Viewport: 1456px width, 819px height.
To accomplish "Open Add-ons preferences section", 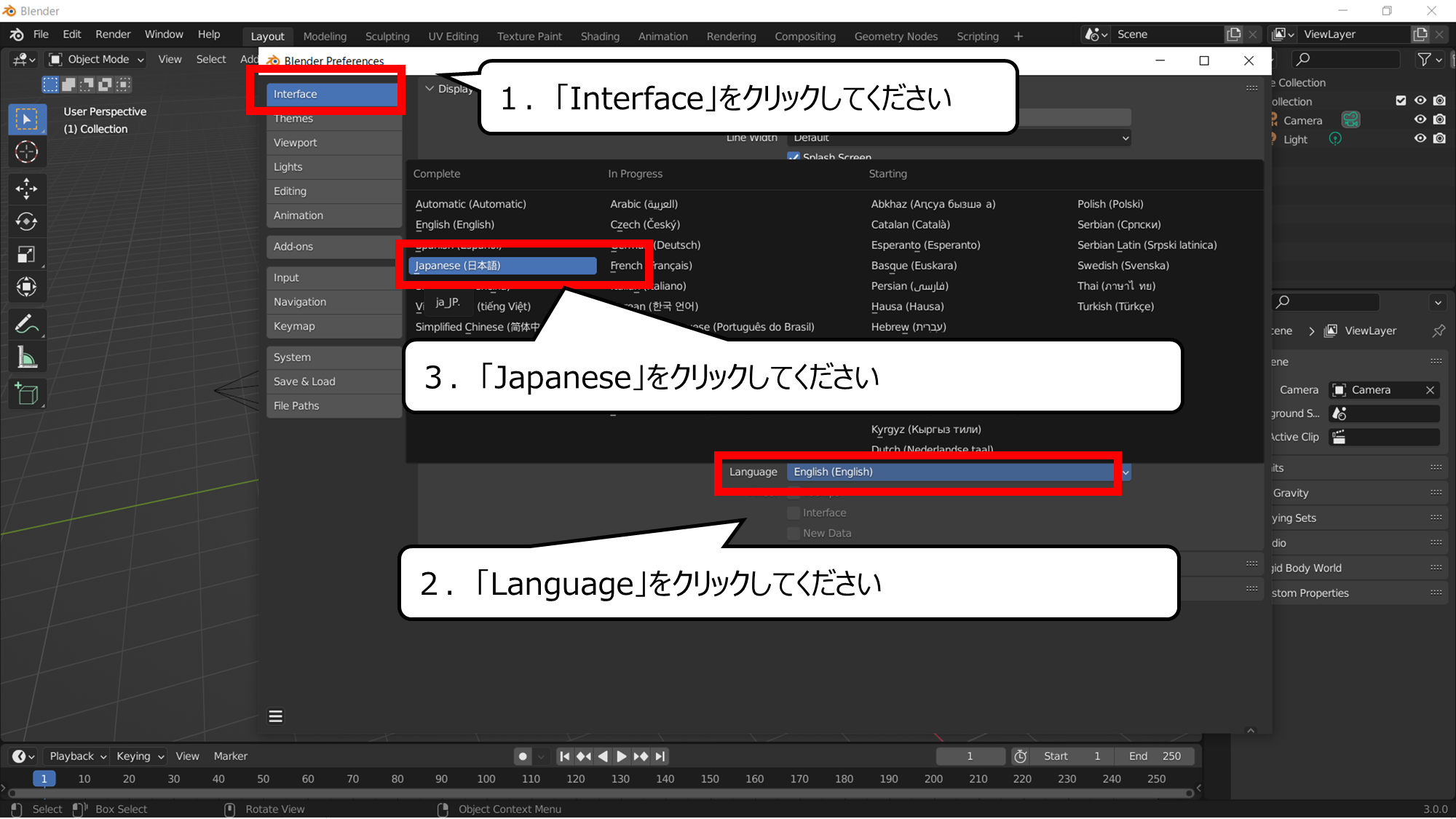I will click(x=334, y=247).
